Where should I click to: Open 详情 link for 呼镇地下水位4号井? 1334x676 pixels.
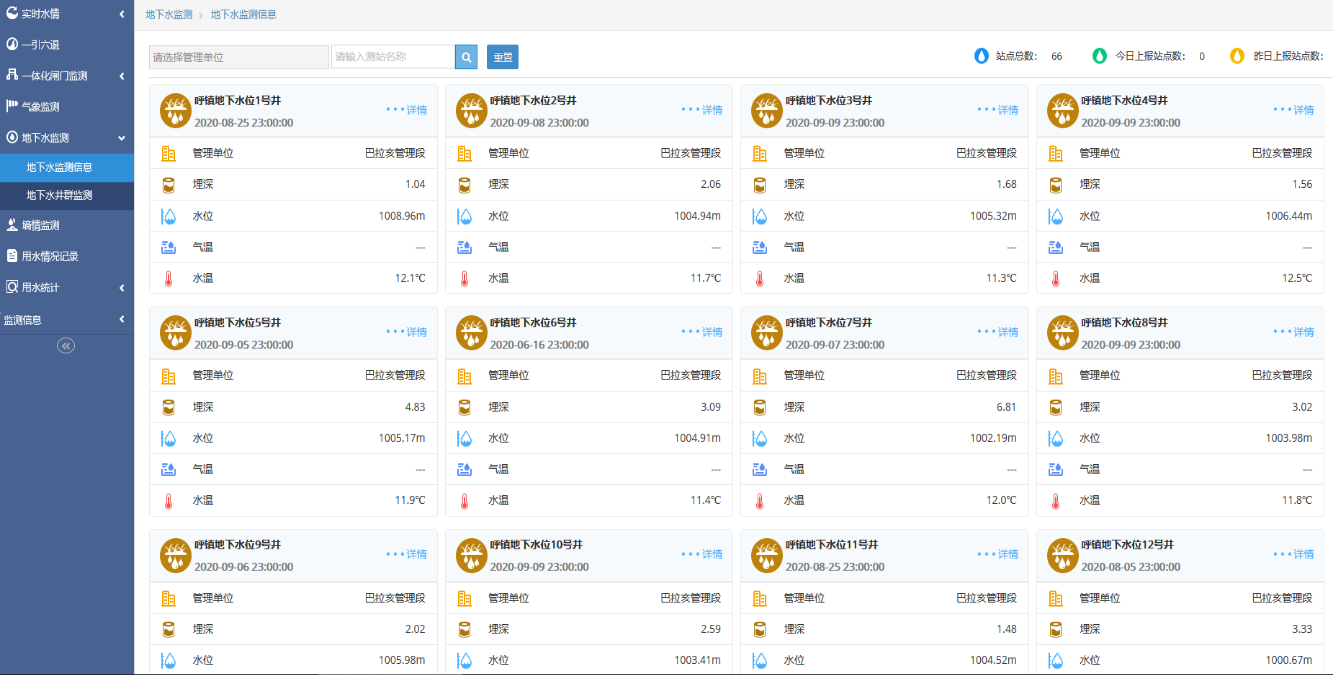click(x=1294, y=110)
